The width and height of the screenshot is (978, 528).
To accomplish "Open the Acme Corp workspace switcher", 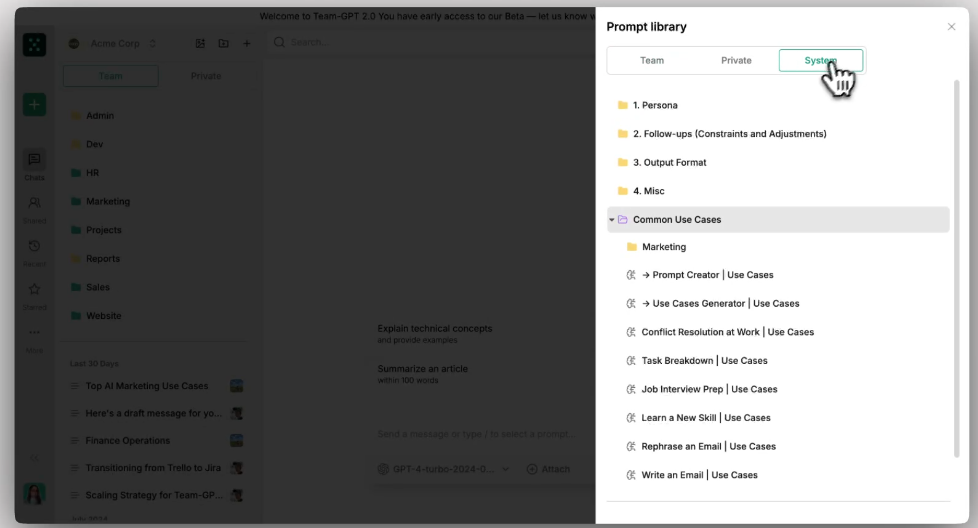I will tap(113, 44).
